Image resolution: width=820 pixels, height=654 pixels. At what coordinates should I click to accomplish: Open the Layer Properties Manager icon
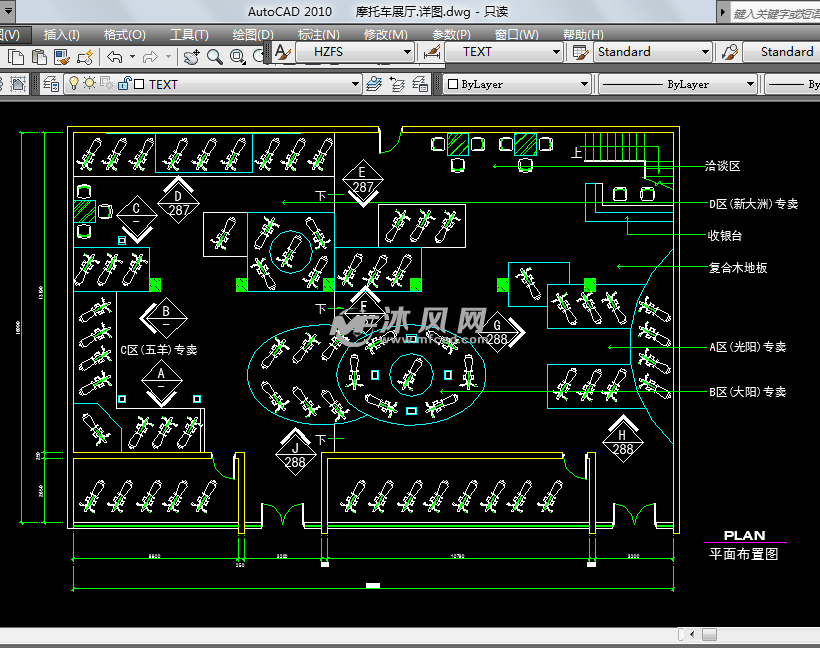(x=50, y=85)
